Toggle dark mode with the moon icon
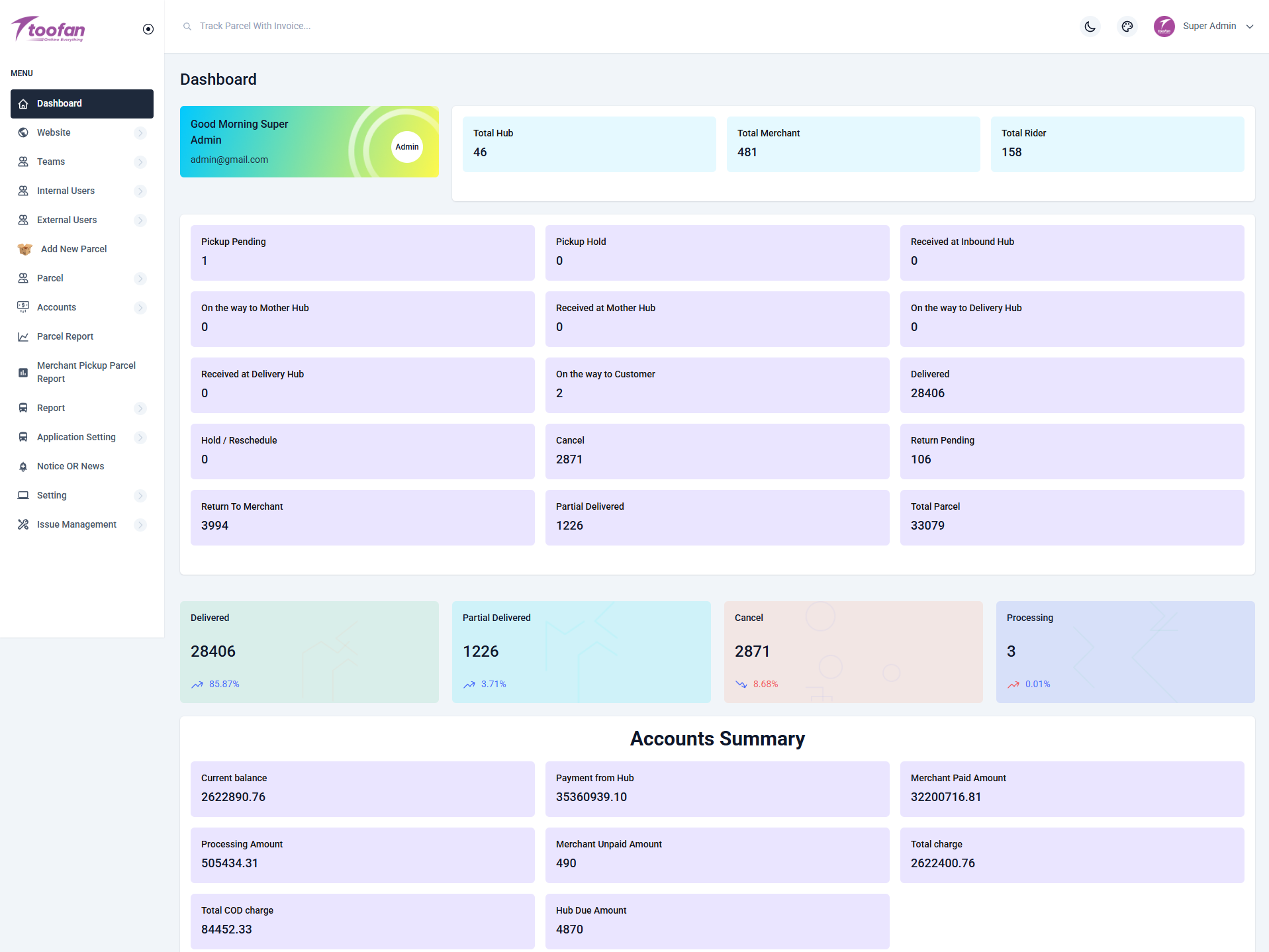The image size is (1269, 952). pos(1090,26)
